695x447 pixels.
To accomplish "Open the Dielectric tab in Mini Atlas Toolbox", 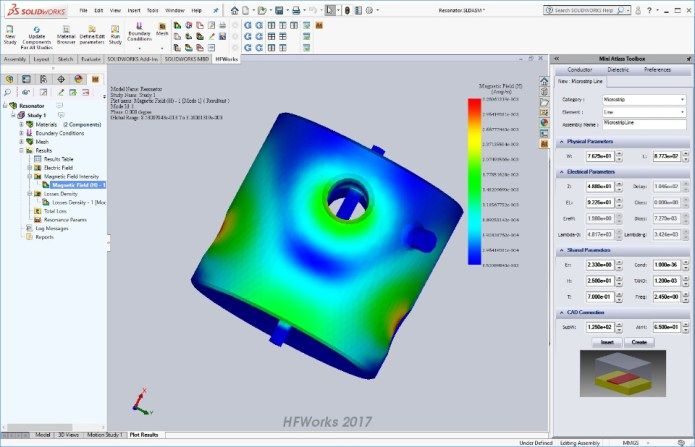I will point(618,70).
